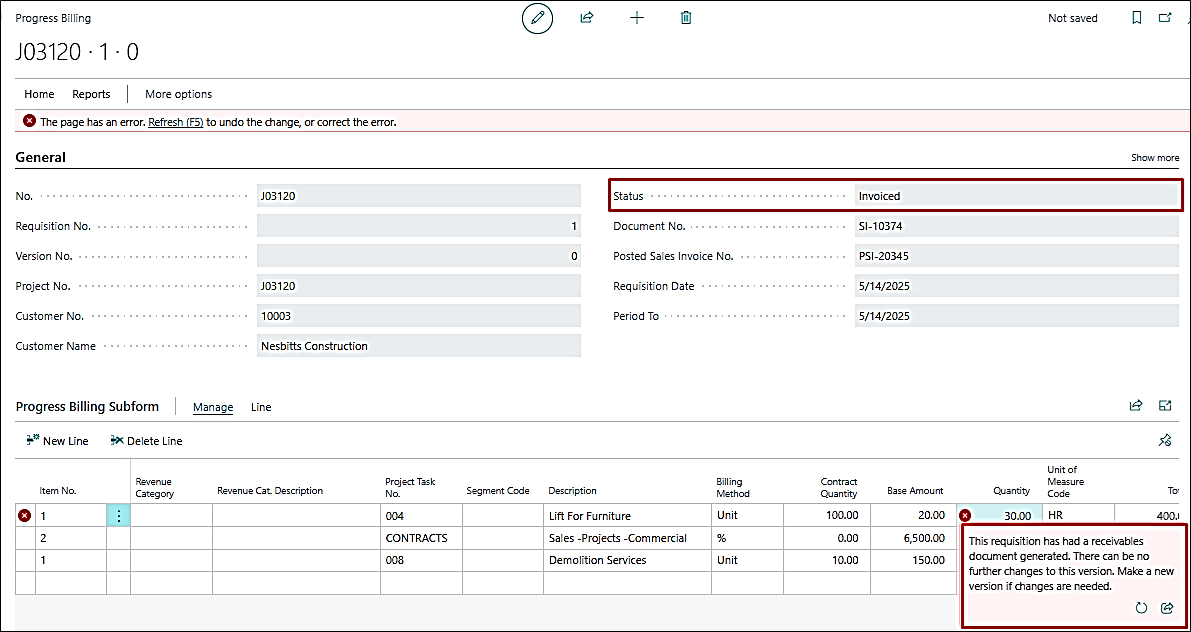Click the Edit pencil icon
Screen dimensions: 1191x632
(538, 18)
